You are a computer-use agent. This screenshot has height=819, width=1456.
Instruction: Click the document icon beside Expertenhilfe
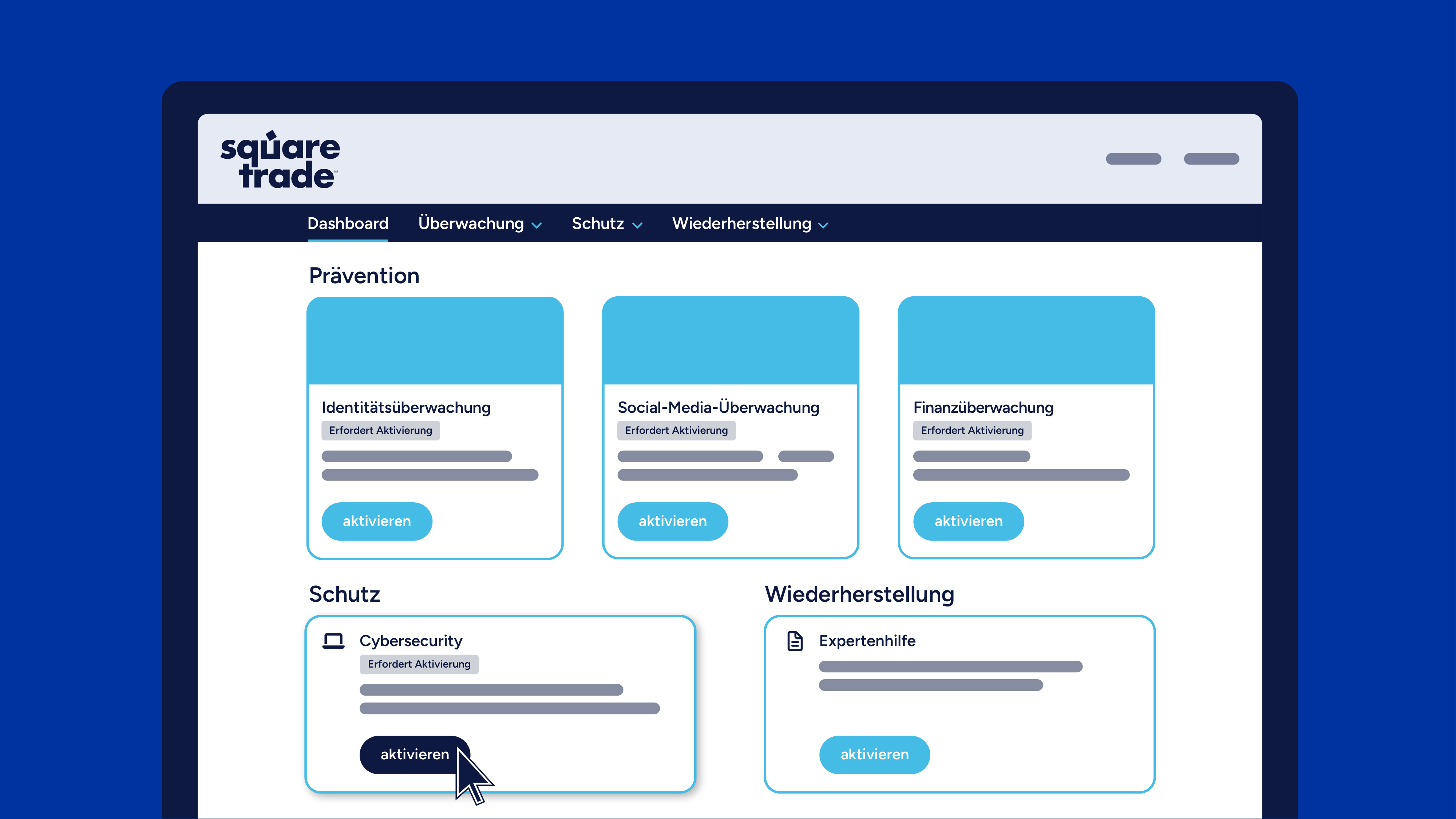click(795, 641)
